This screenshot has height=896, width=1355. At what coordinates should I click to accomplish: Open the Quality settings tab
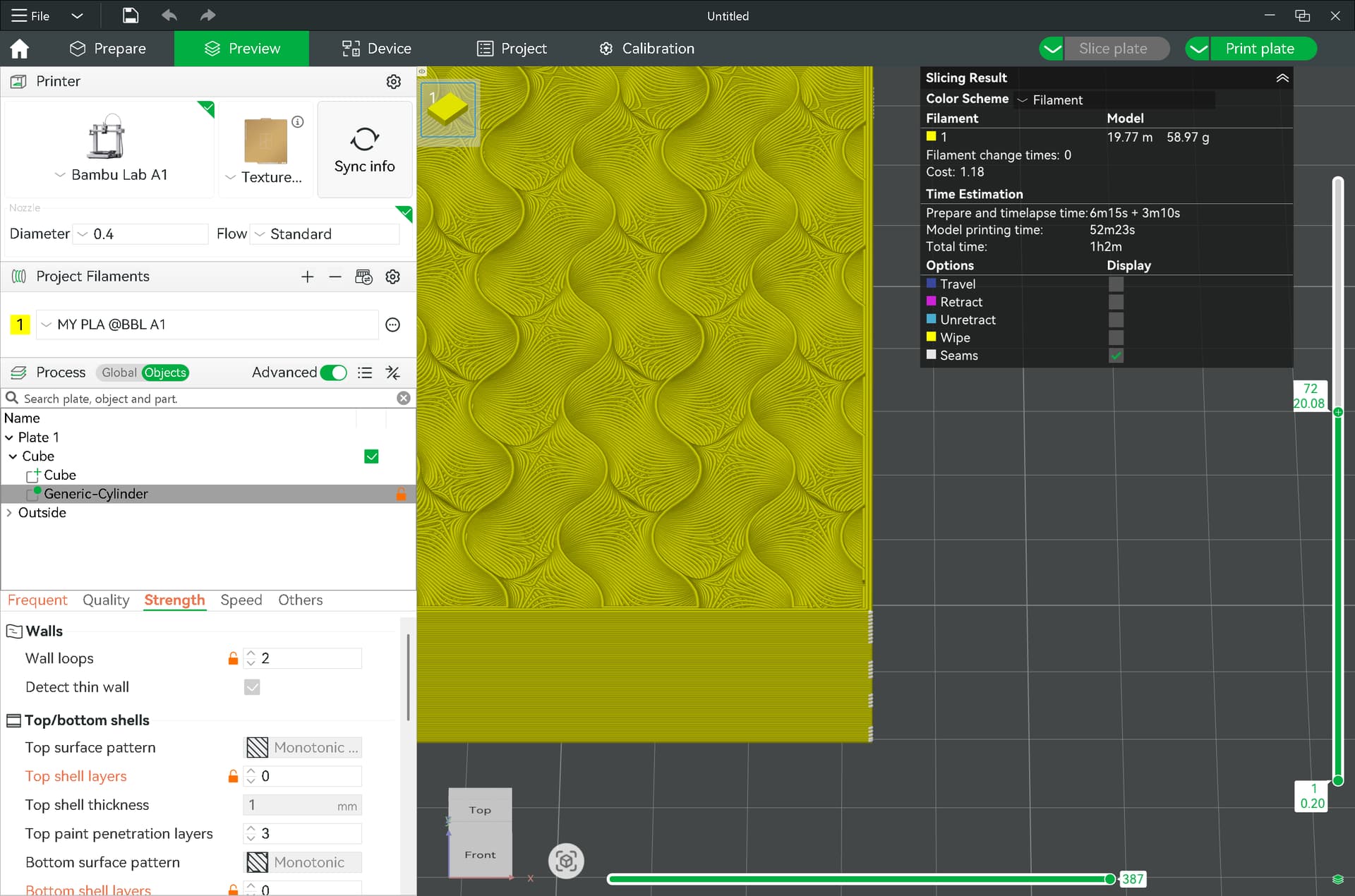click(106, 600)
